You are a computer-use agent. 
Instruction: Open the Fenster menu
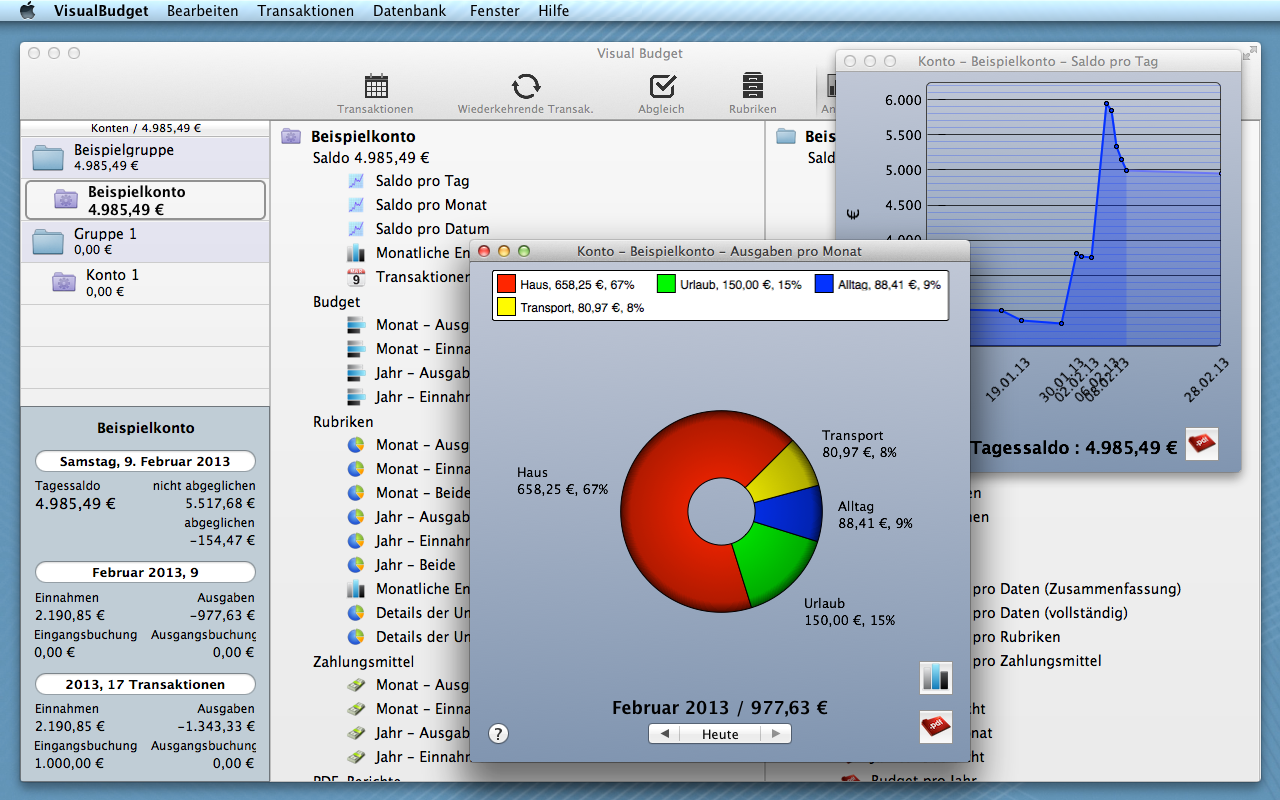point(494,11)
